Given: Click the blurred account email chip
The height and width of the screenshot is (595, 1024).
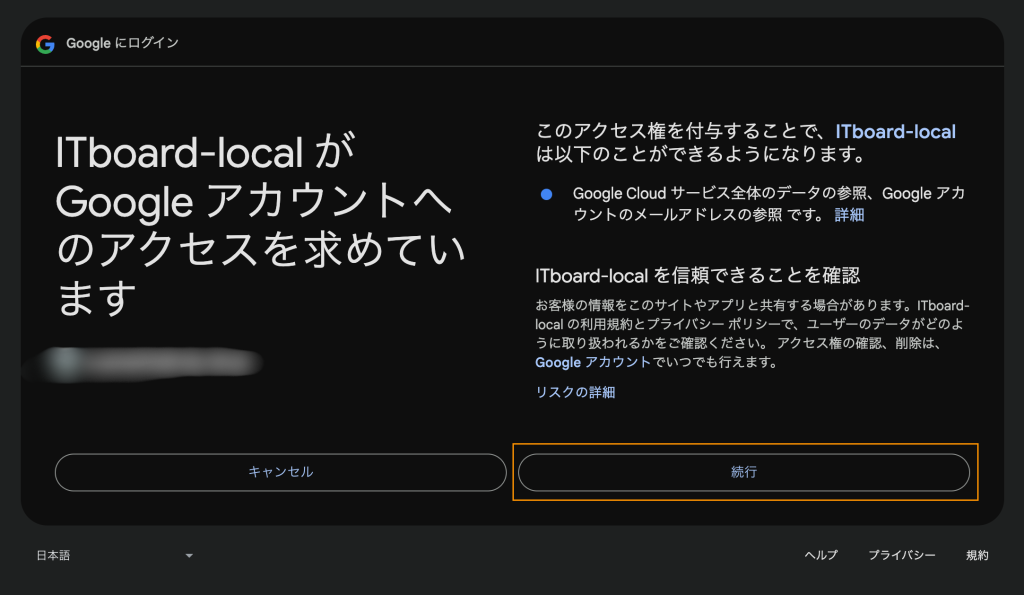Looking at the screenshot, I should point(150,363).
